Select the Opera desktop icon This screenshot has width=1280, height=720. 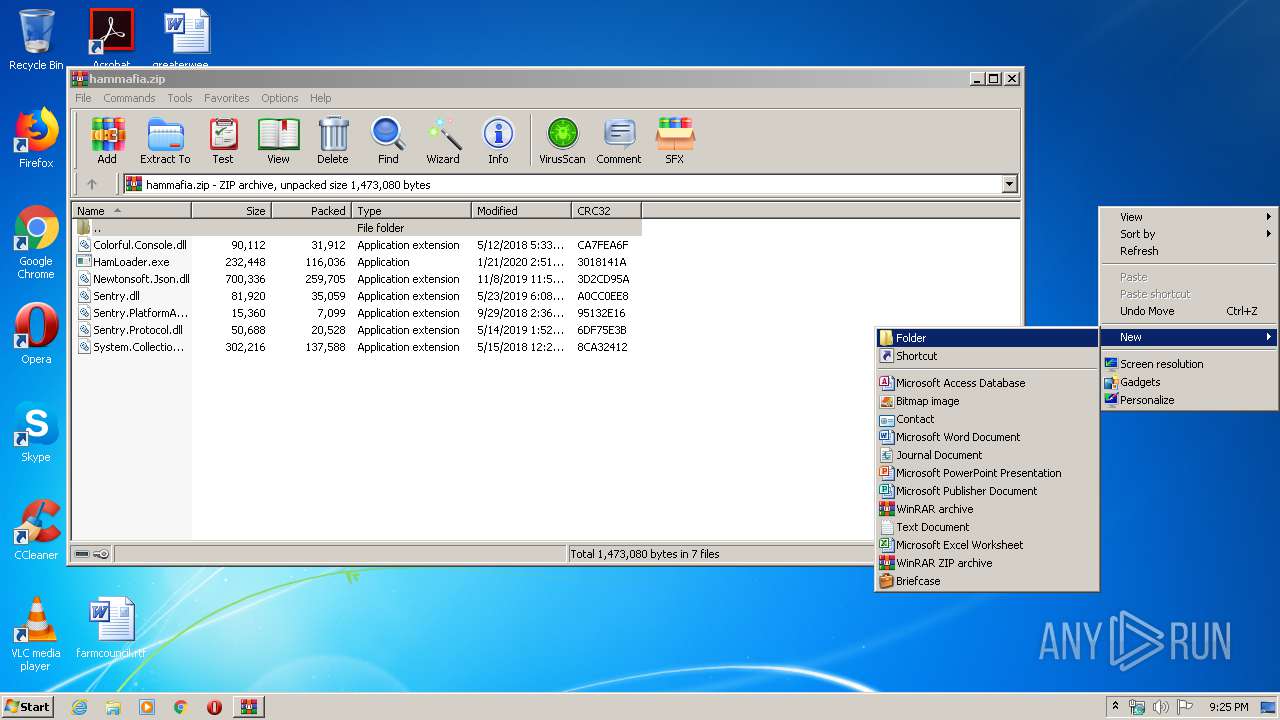pyautogui.click(x=36, y=334)
